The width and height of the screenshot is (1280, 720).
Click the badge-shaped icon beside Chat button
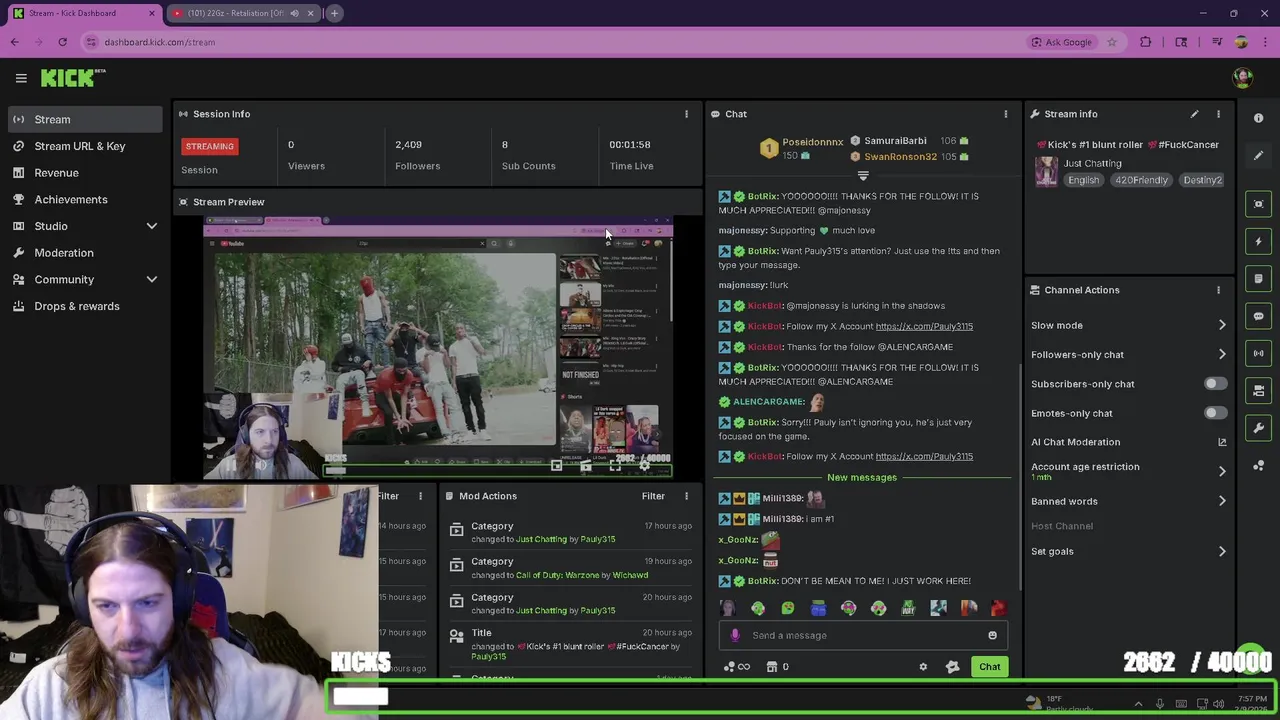pyautogui.click(x=952, y=667)
